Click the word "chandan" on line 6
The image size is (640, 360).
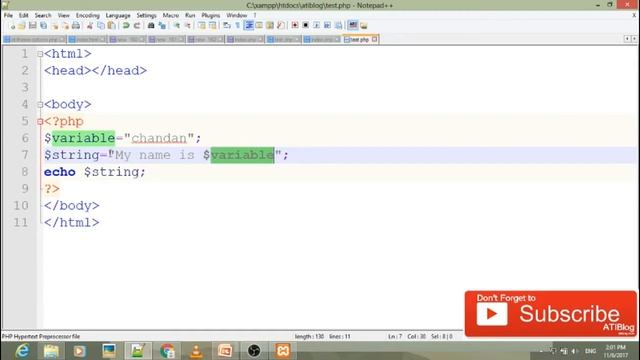159,138
